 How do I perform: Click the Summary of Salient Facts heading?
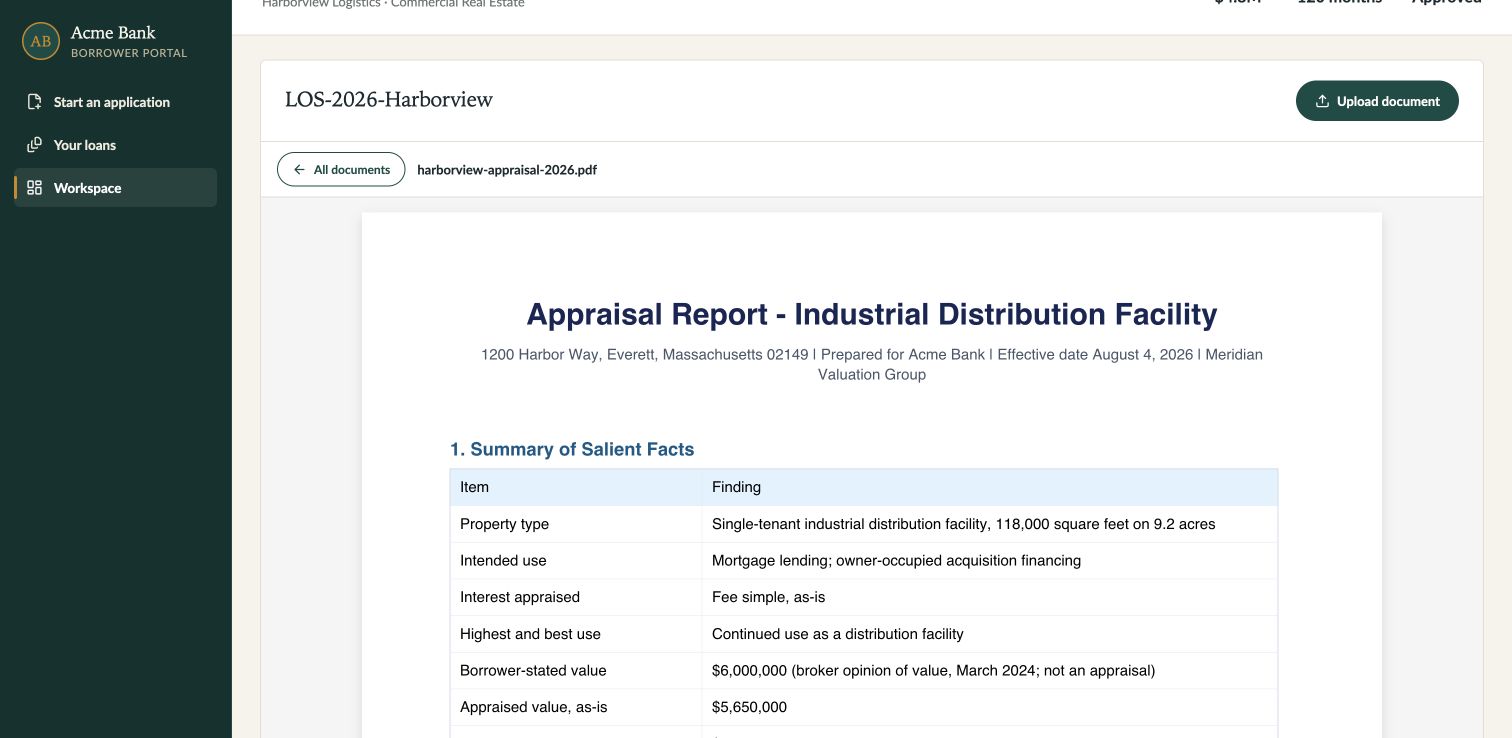point(572,449)
